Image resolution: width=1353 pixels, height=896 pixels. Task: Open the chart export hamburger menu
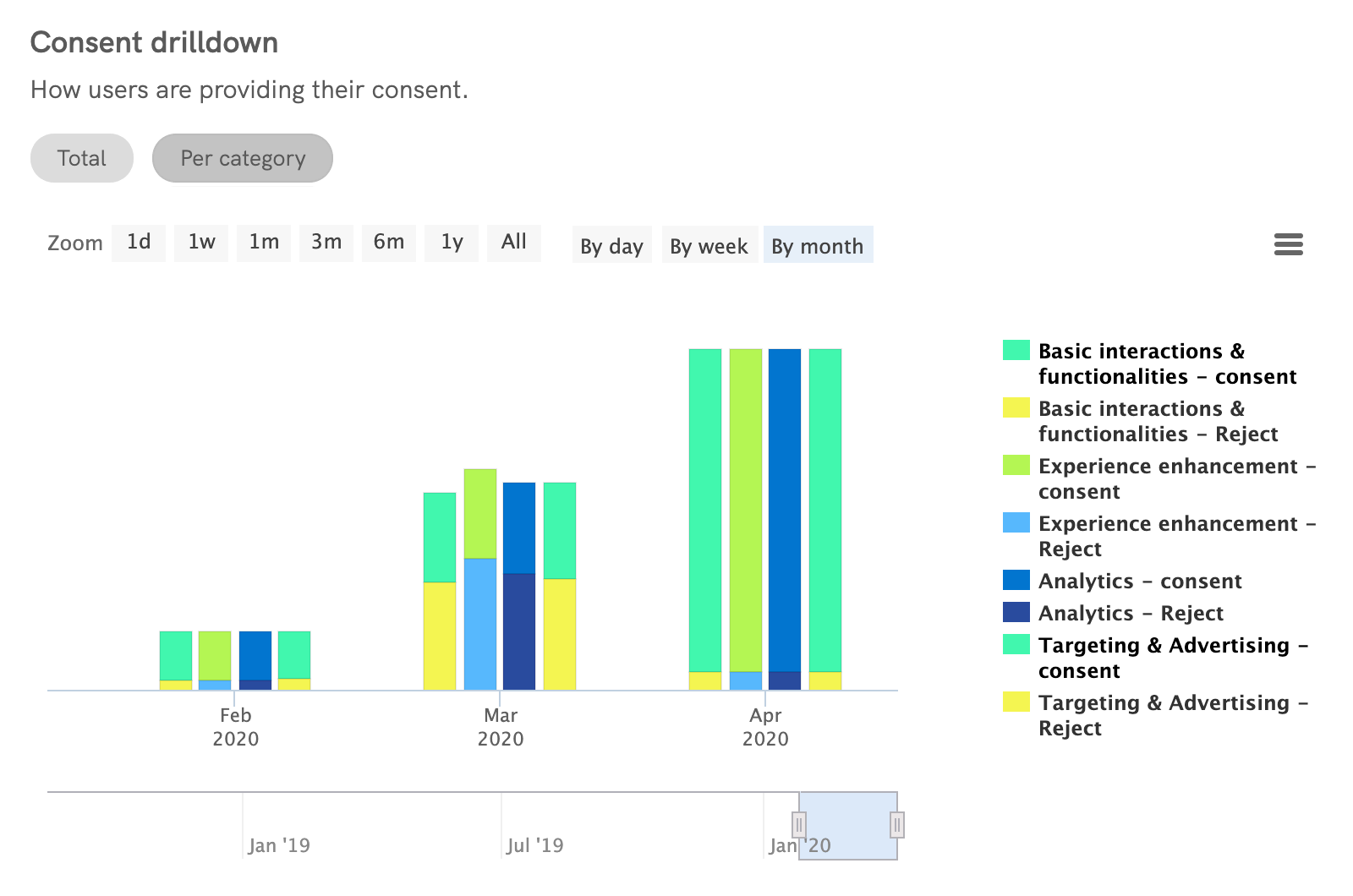(x=1289, y=244)
